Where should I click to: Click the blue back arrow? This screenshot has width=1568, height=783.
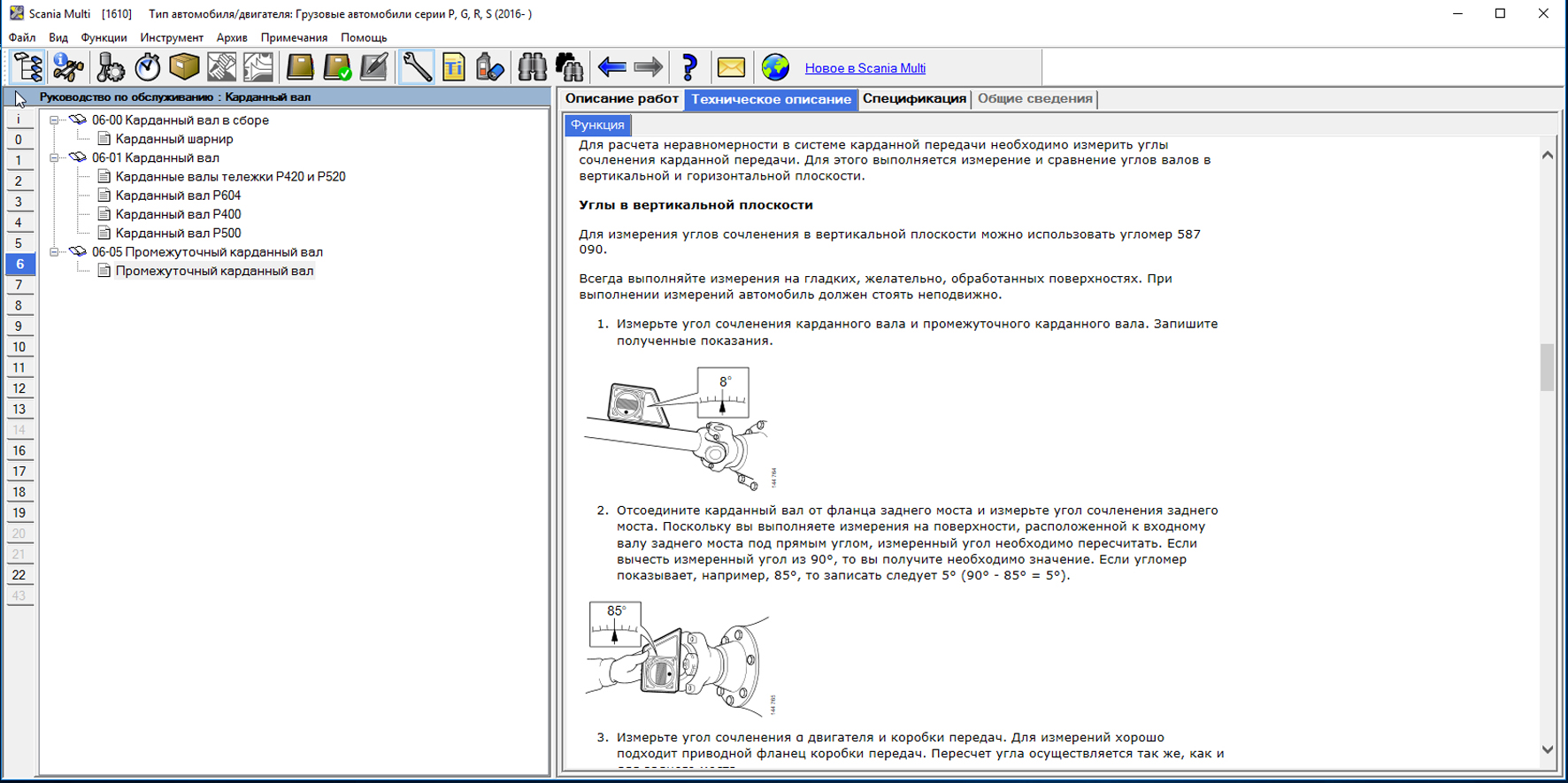point(611,67)
